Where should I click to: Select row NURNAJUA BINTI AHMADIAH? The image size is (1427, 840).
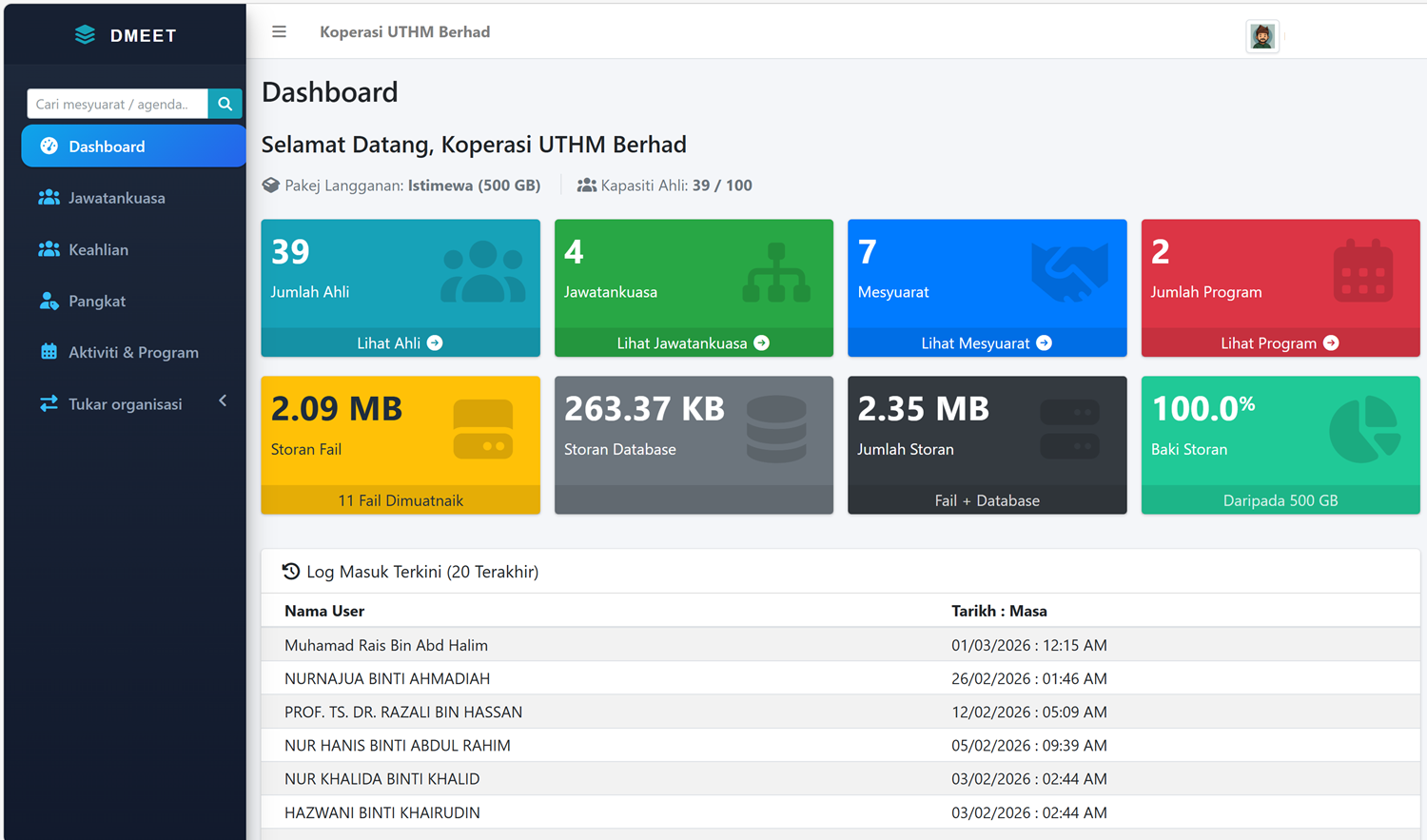point(841,678)
